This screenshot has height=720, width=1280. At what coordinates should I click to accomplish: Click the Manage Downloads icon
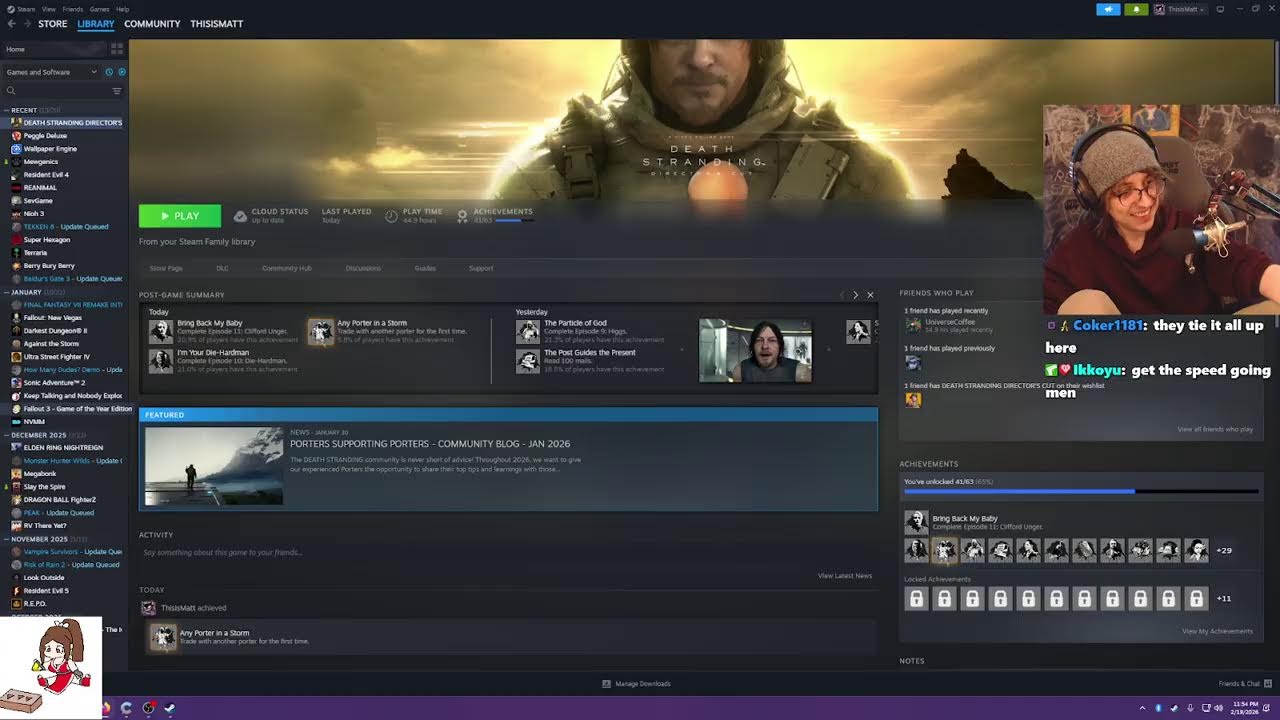(x=607, y=684)
